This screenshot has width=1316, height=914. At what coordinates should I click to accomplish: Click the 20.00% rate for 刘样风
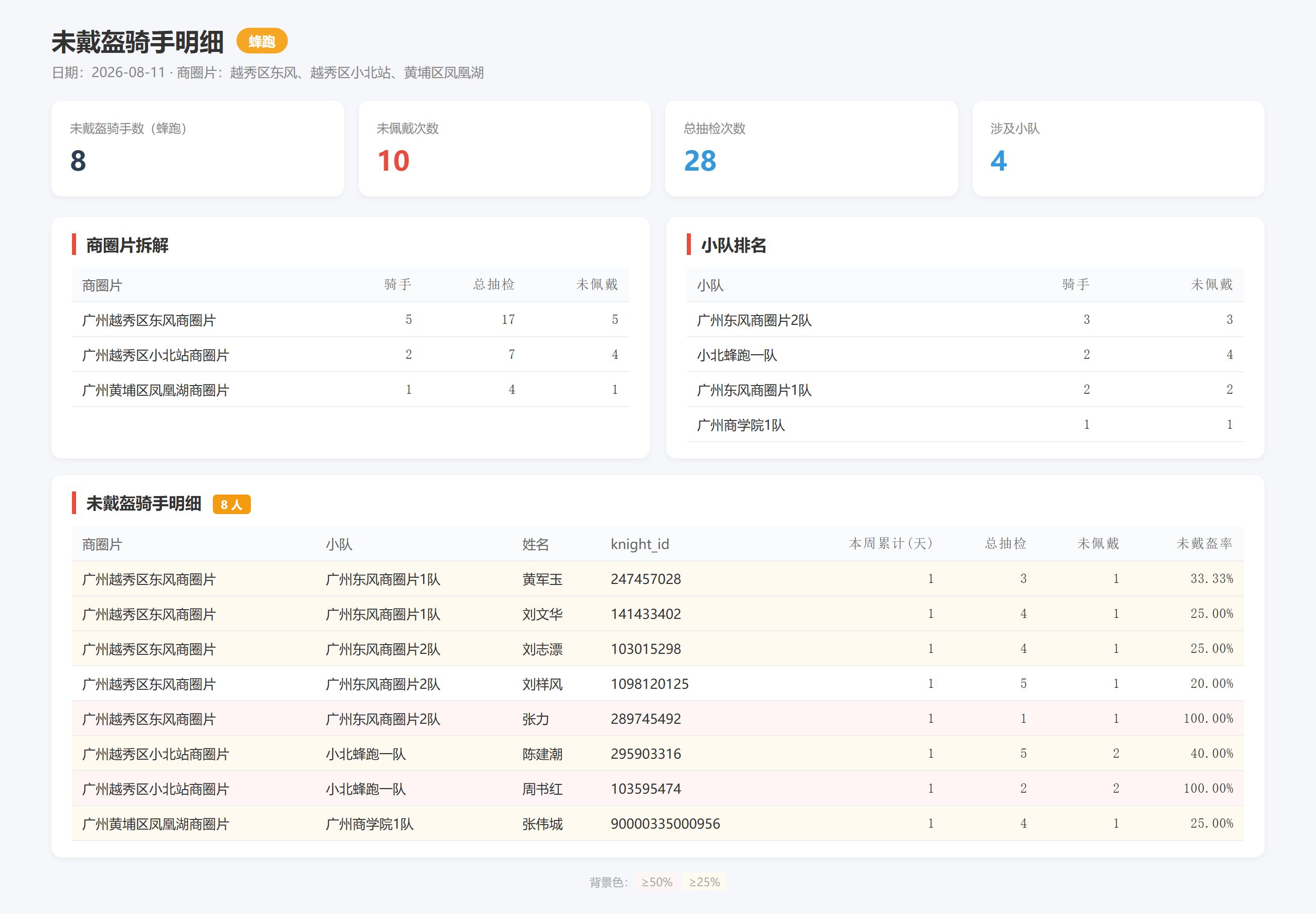pyautogui.click(x=1212, y=683)
